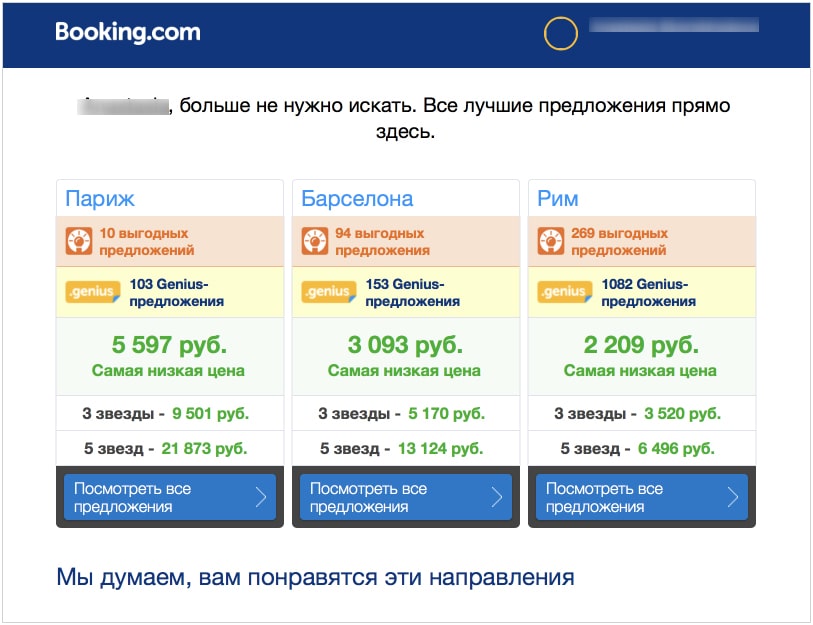Click '1082 Genius-предложения' text
This screenshot has height=625, width=813.
tap(649, 293)
